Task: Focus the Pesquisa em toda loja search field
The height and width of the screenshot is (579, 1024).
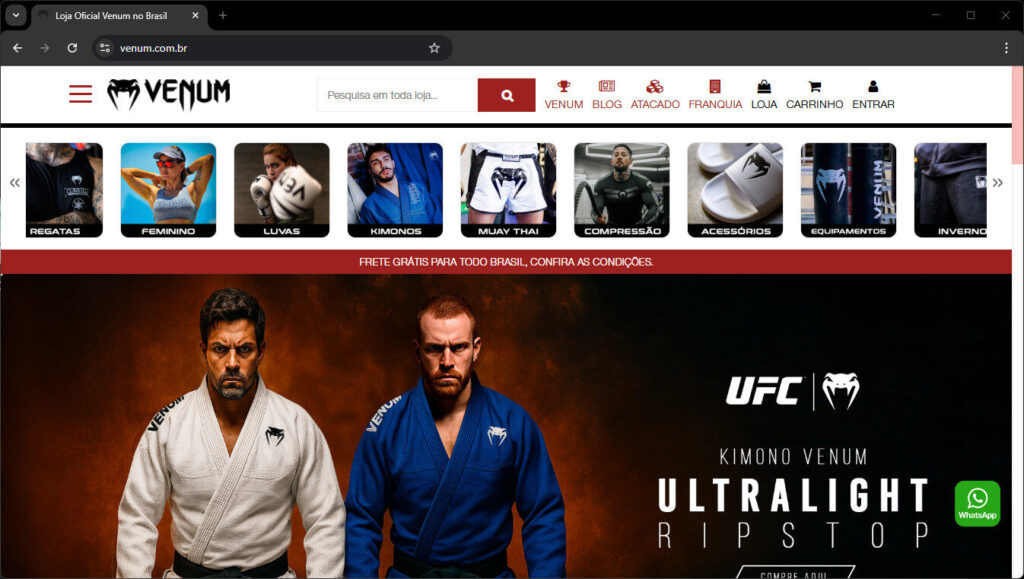Action: [x=397, y=95]
